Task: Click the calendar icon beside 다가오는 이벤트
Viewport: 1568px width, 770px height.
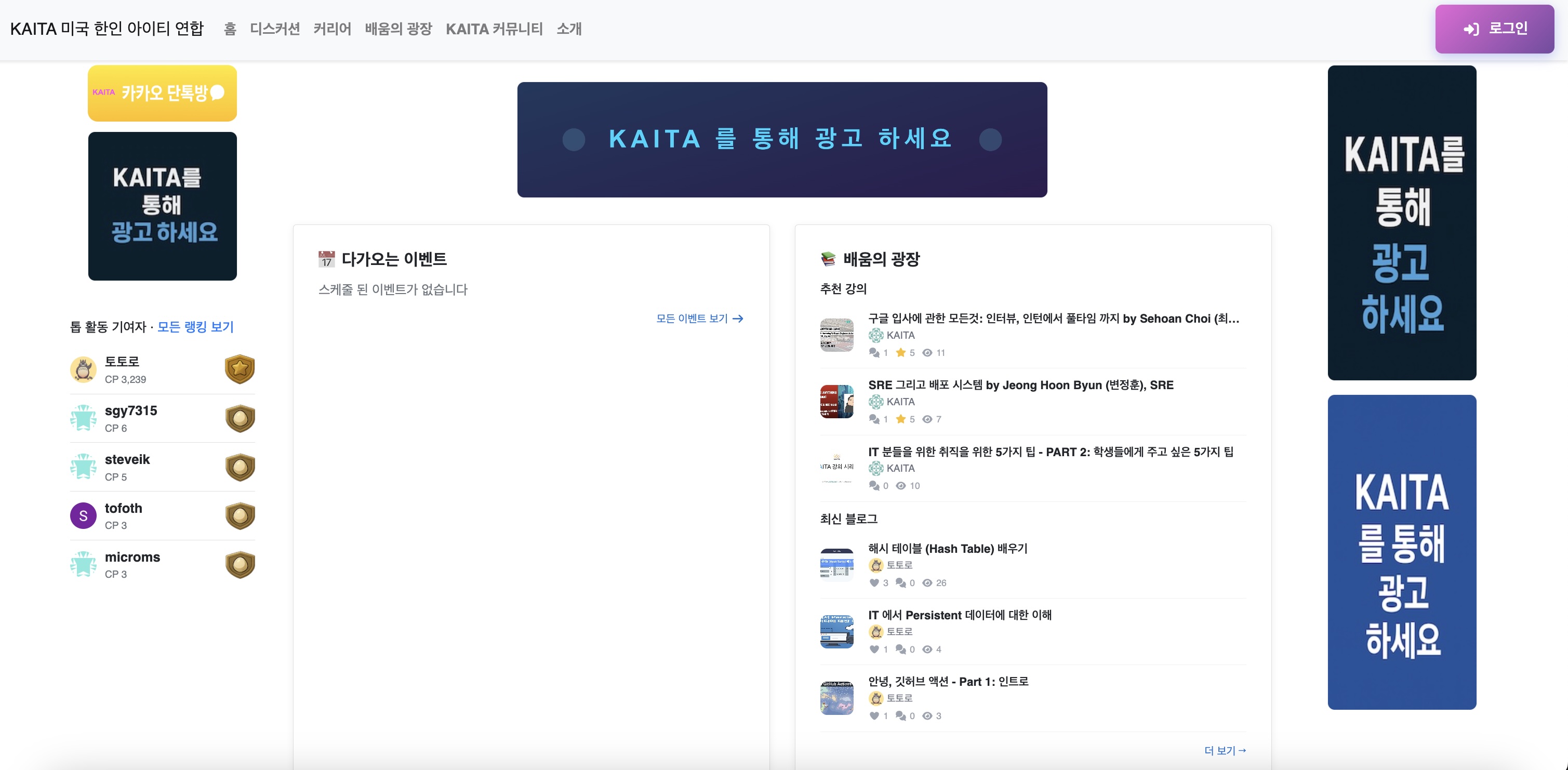Action: pyautogui.click(x=326, y=258)
